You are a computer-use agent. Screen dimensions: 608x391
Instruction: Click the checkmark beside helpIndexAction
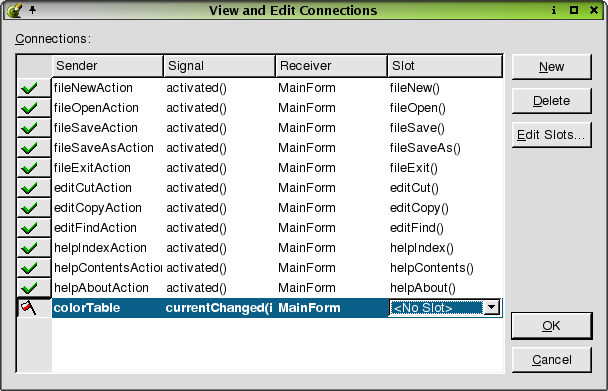pos(29,248)
